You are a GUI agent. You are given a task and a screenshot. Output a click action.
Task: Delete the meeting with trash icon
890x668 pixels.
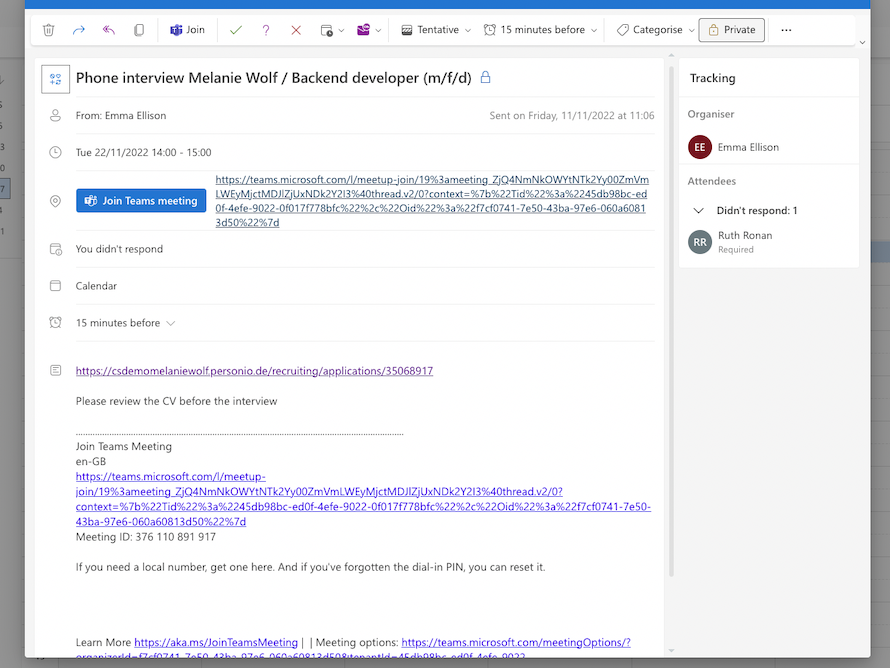point(49,30)
